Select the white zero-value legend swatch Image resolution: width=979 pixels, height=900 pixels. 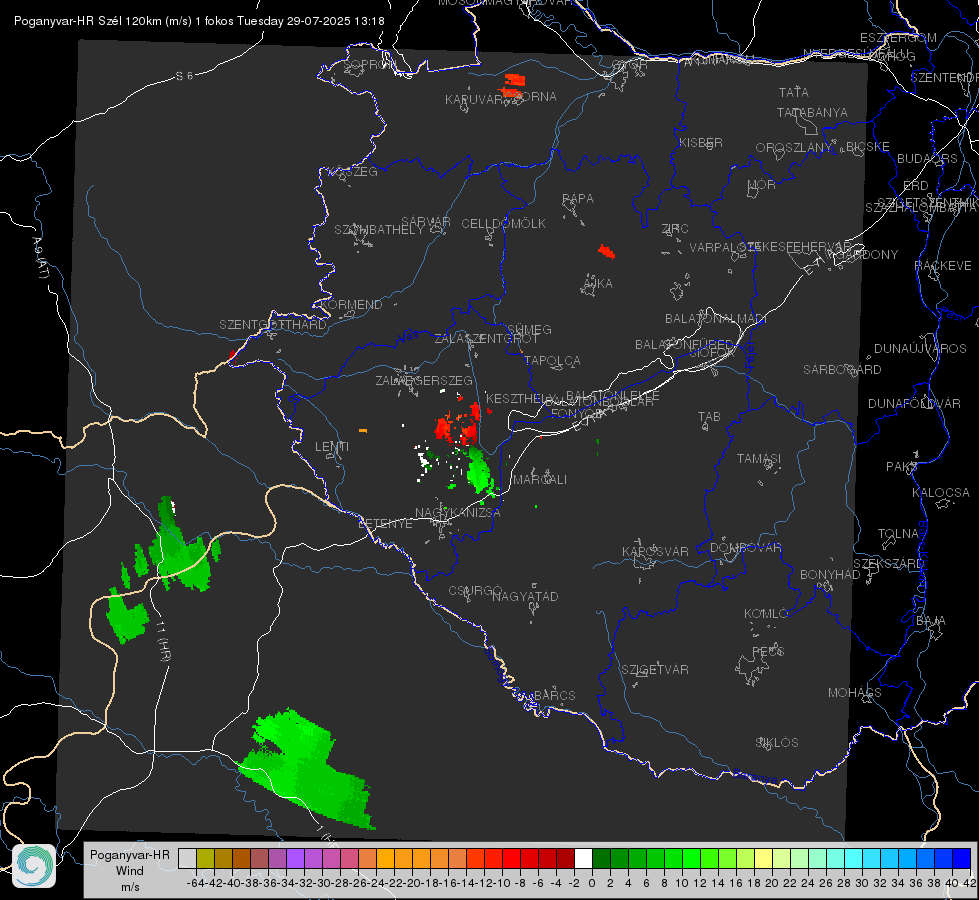point(583,858)
